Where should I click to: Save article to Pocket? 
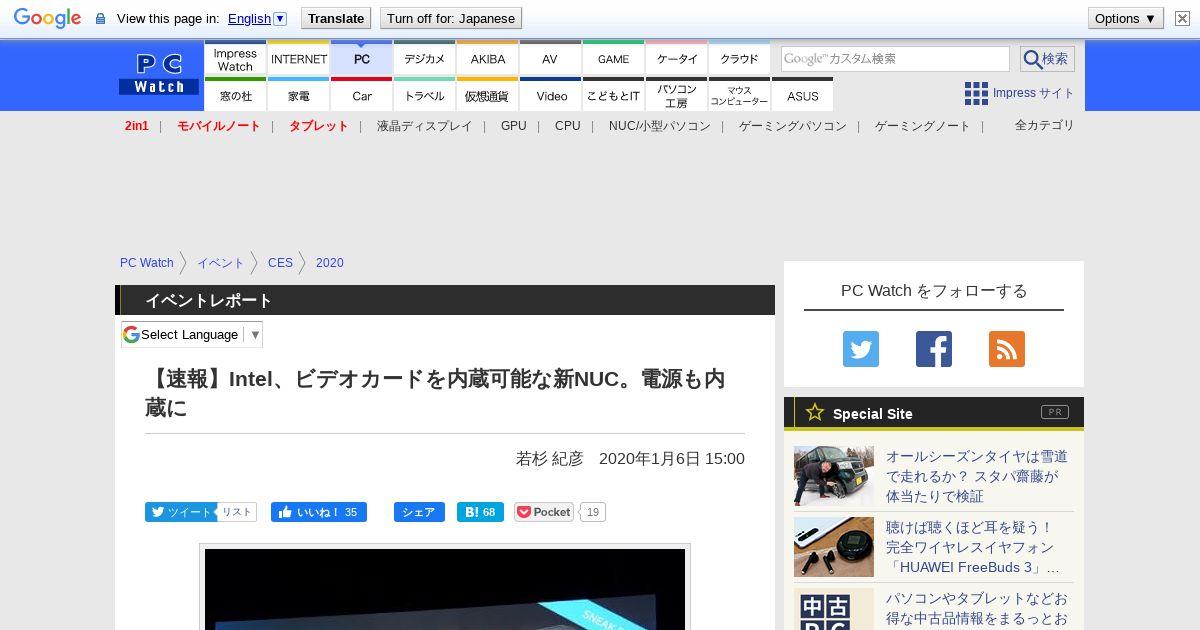pyautogui.click(x=544, y=512)
